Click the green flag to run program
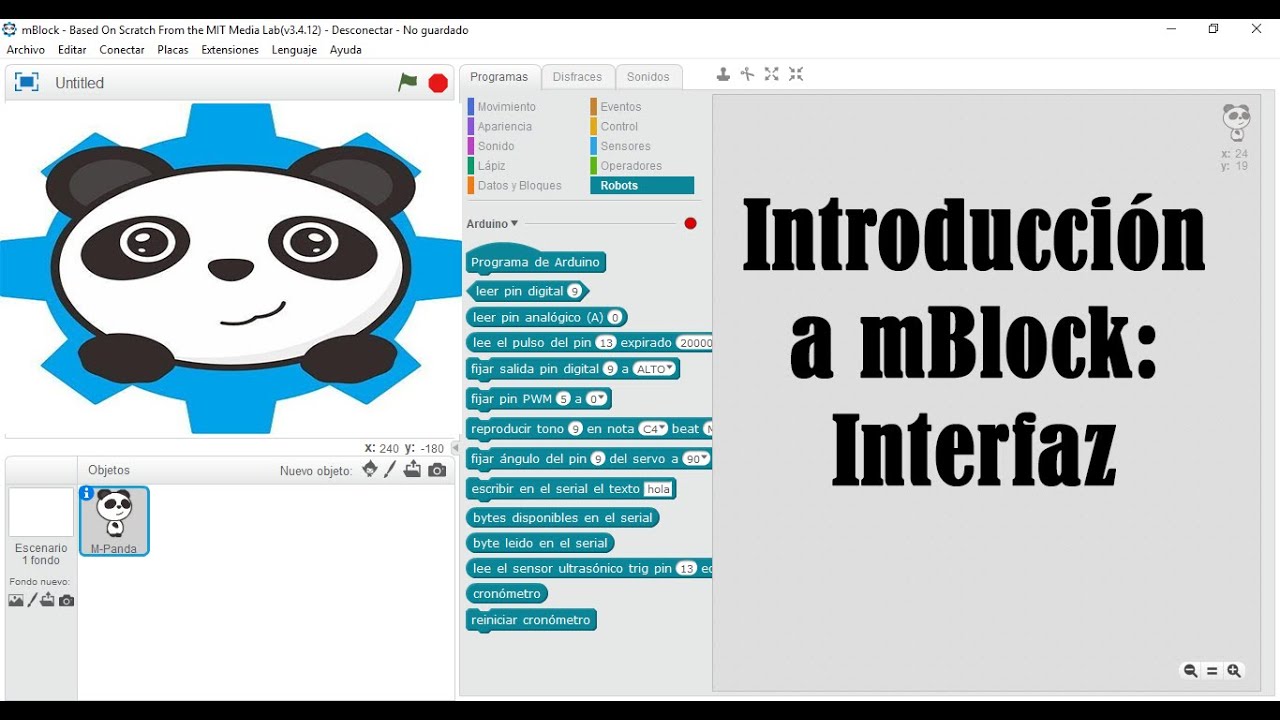The image size is (1280, 720). tap(408, 83)
